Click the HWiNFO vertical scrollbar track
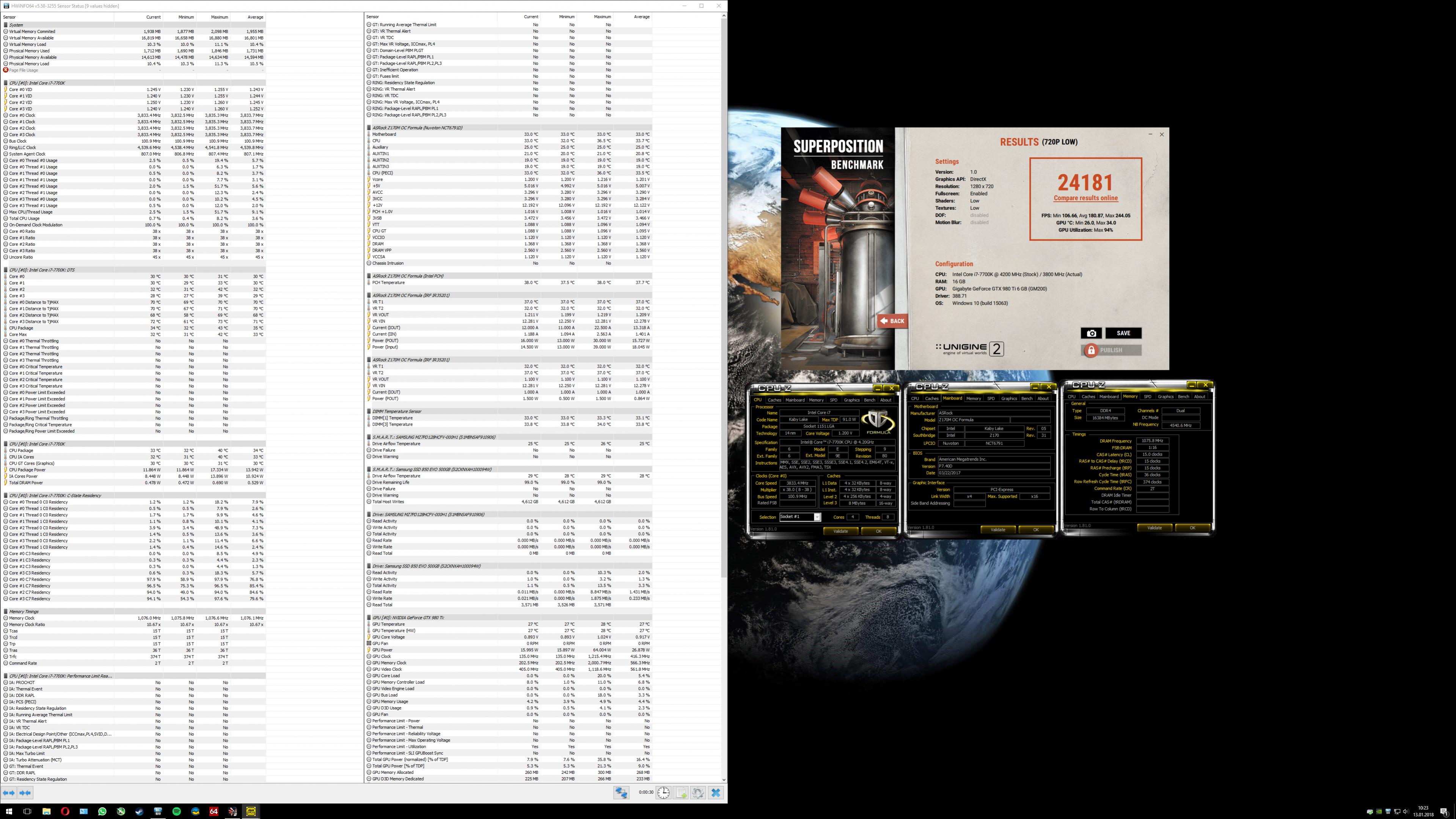 point(724,678)
